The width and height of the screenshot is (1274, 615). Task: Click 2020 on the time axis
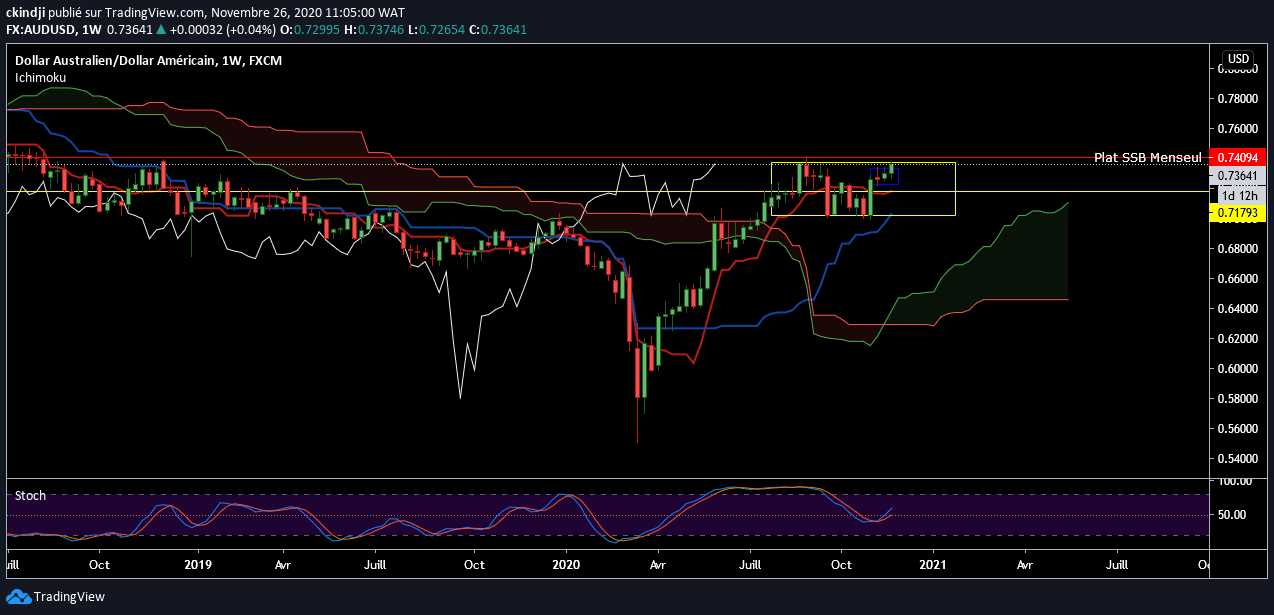tap(566, 564)
